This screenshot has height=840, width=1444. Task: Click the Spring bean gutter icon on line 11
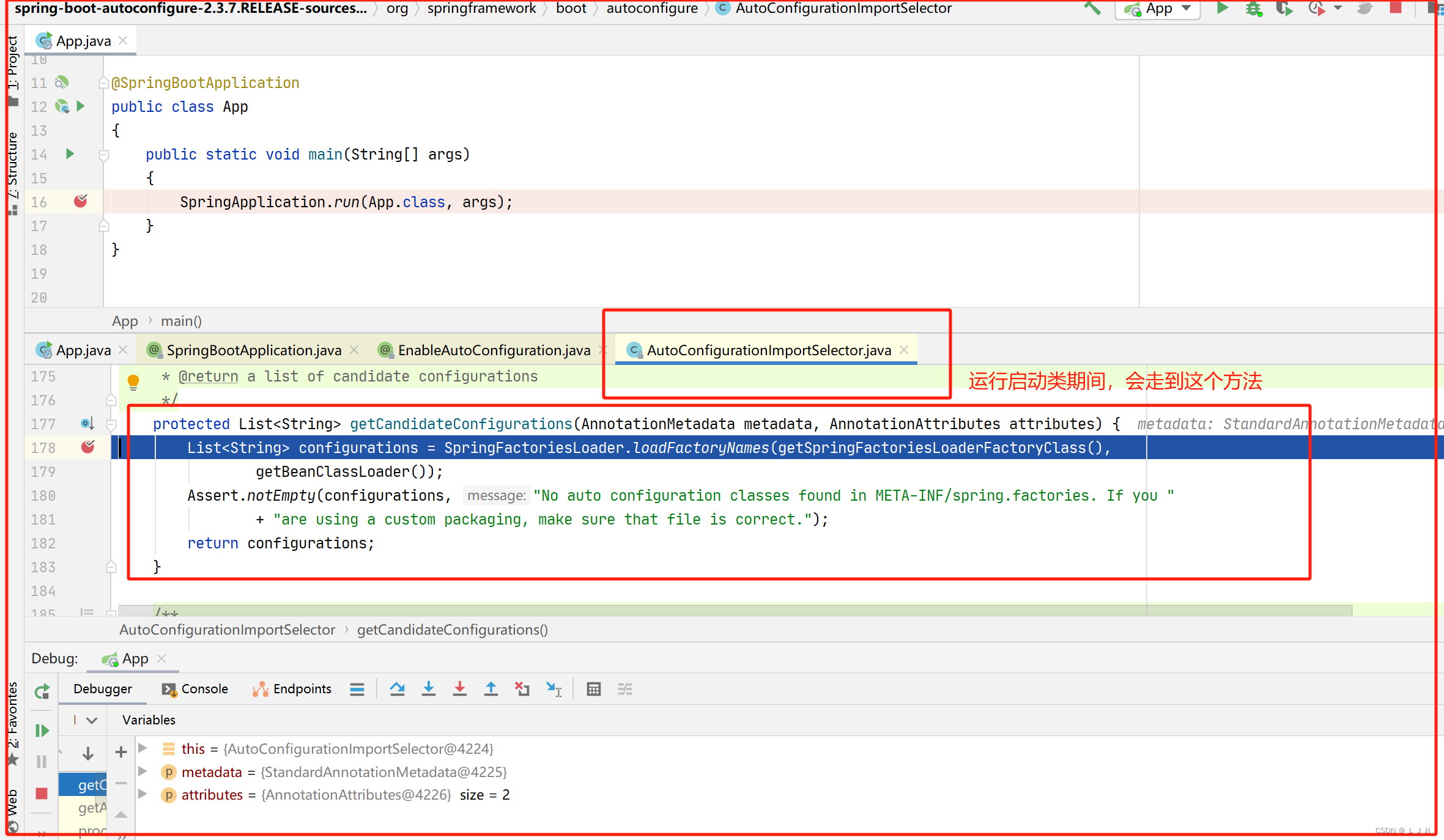pos(62,82)
